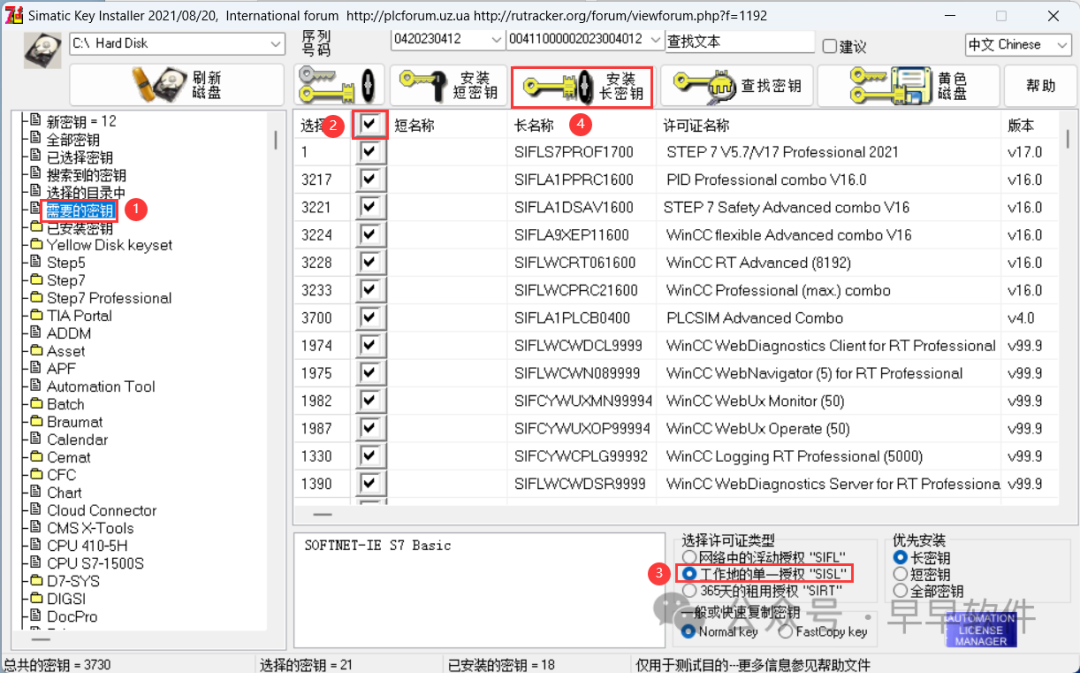This screenshot has height=673, width=1080.
Task: Select the TIA Portal folder in tree
Action: click(x=79, y=316)
